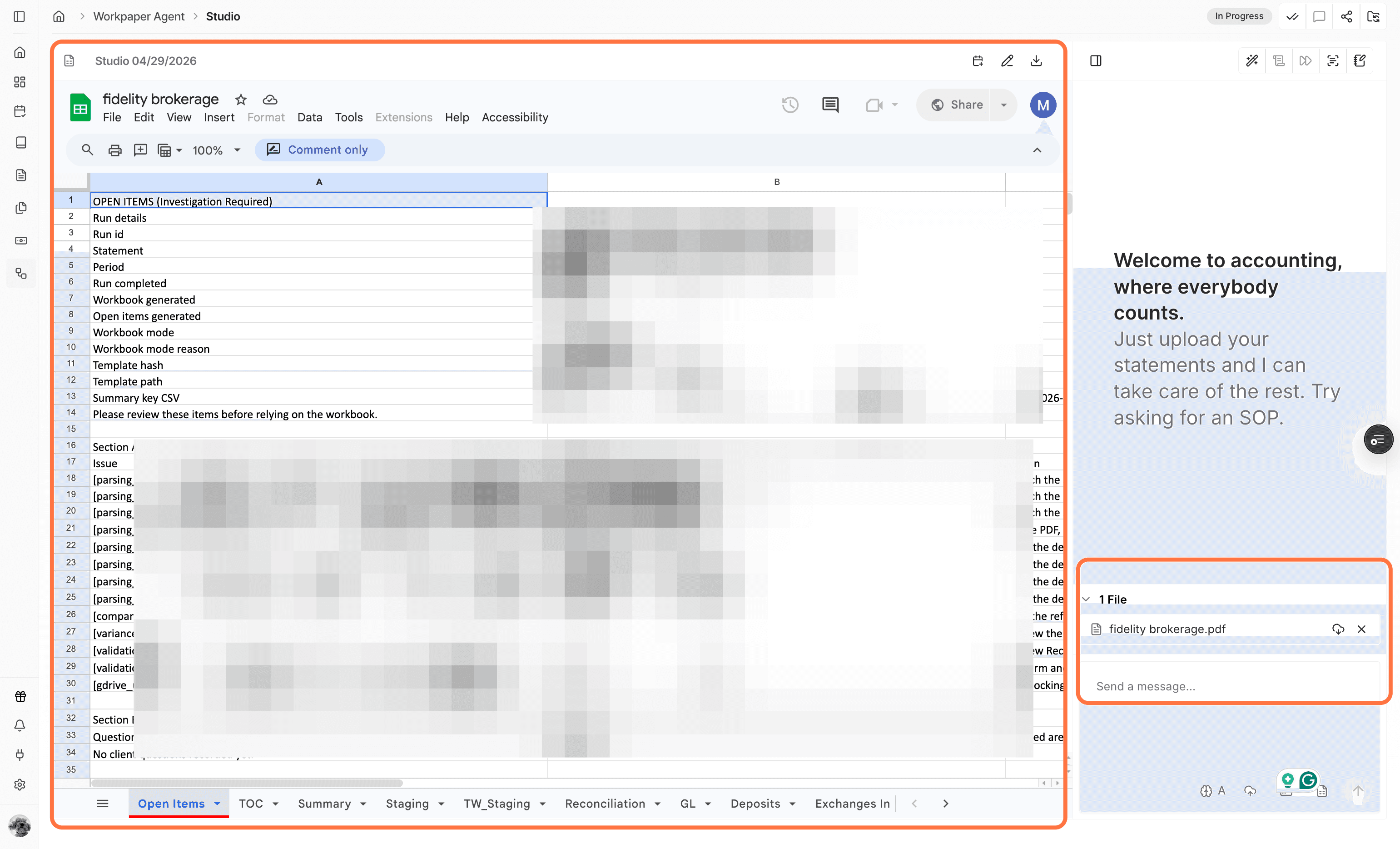The width and height of the screenshot is (1400, 849).
Task: Collapse the 1 File attachments list
Action: tap(1087, 599)
